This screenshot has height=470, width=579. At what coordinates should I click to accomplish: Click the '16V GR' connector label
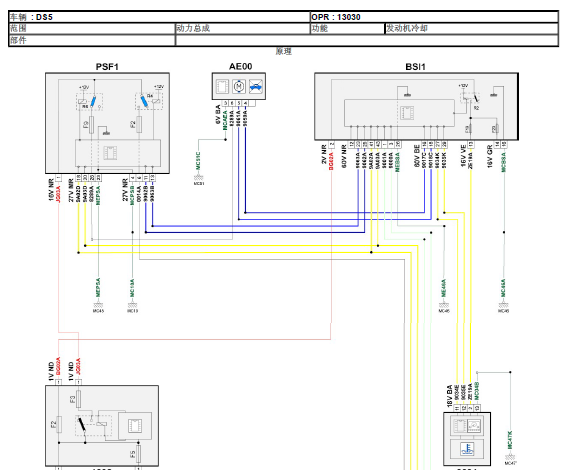pos(490,157)
